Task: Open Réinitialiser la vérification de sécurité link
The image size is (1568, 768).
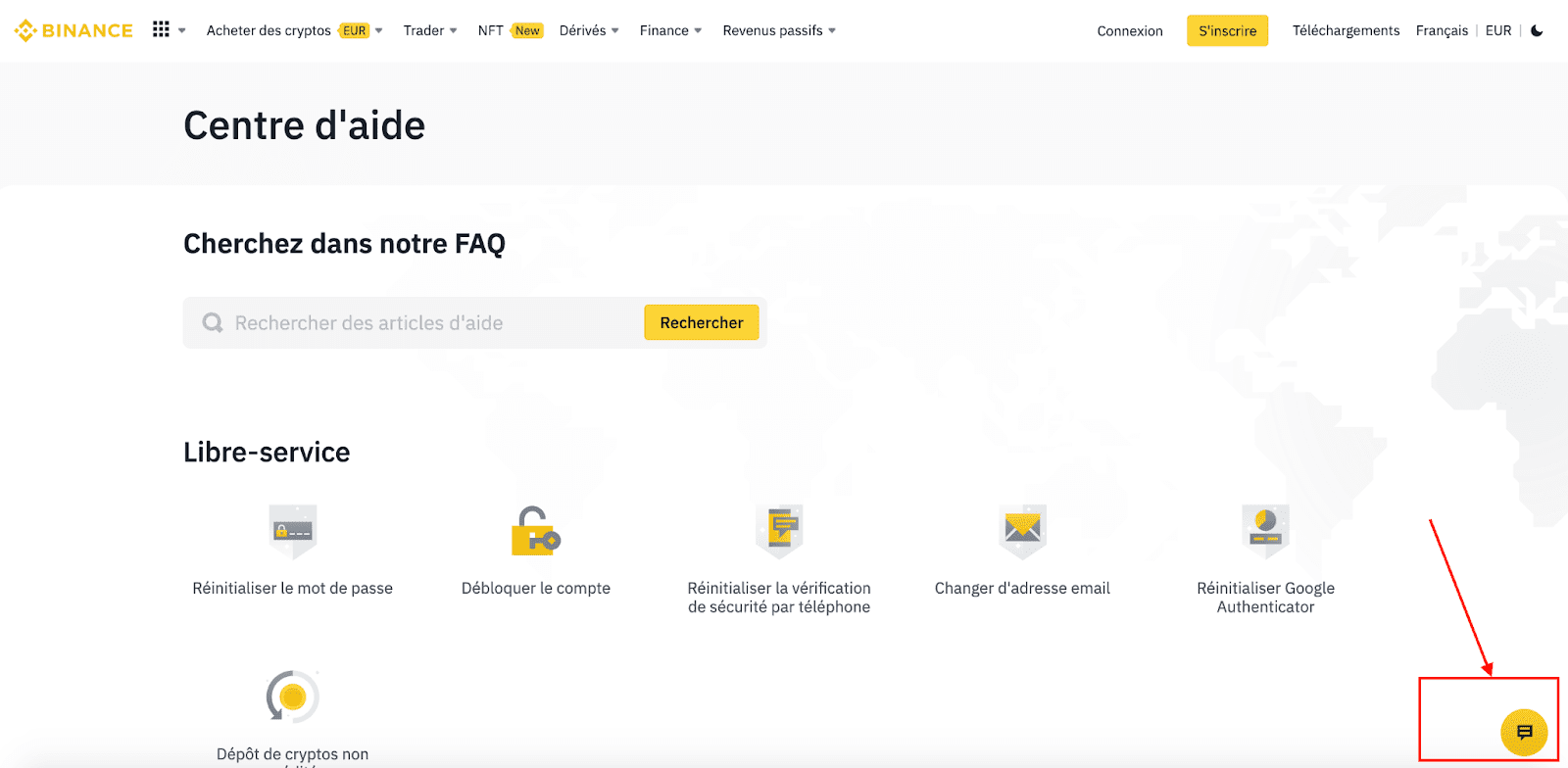Action: tap(779, 598)
